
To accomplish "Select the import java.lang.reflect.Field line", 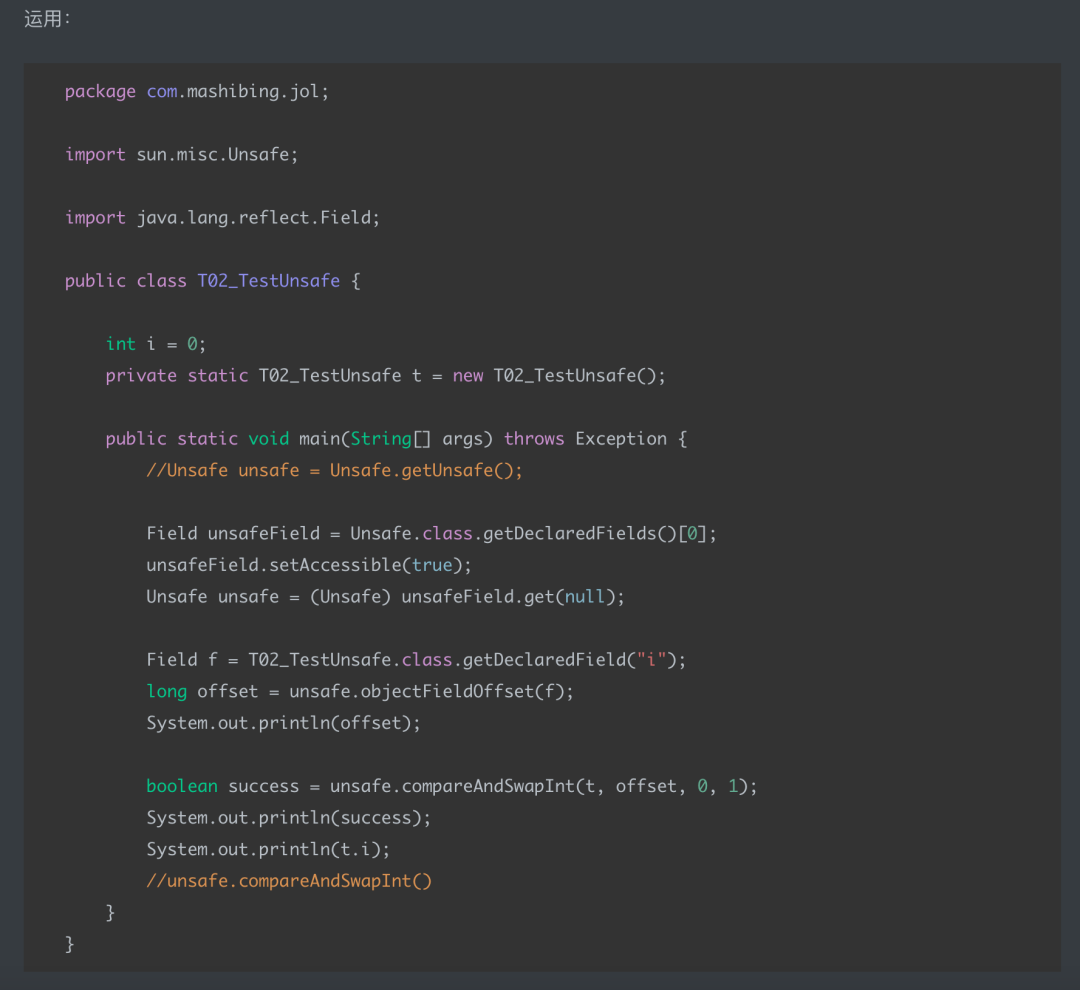I will pos(222,217).
